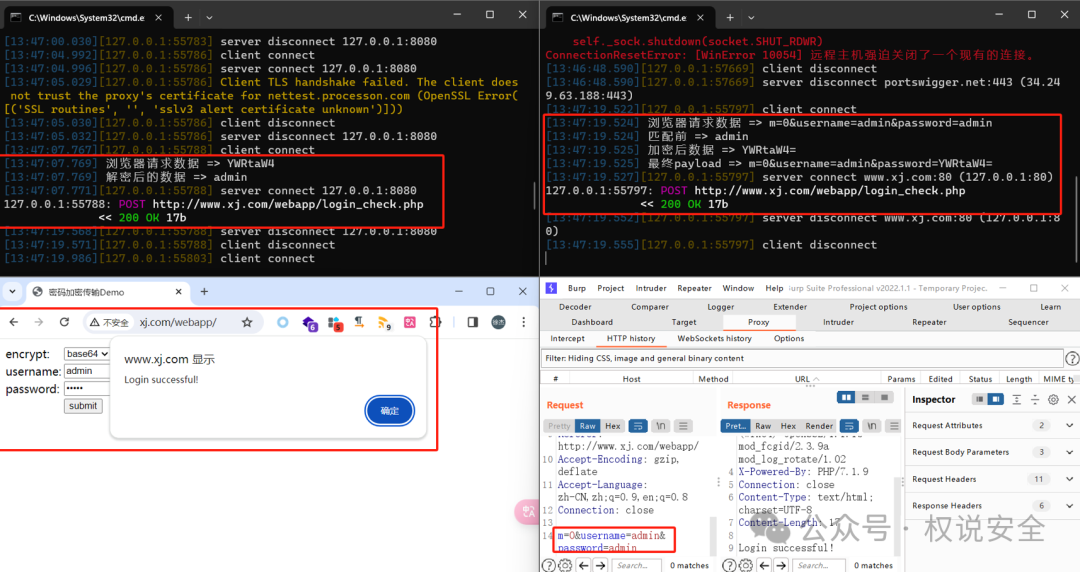Viewport: 1080px width, 572px height.
Task: Close the 密码加密传输Demo tab
Action: point(178,292)
